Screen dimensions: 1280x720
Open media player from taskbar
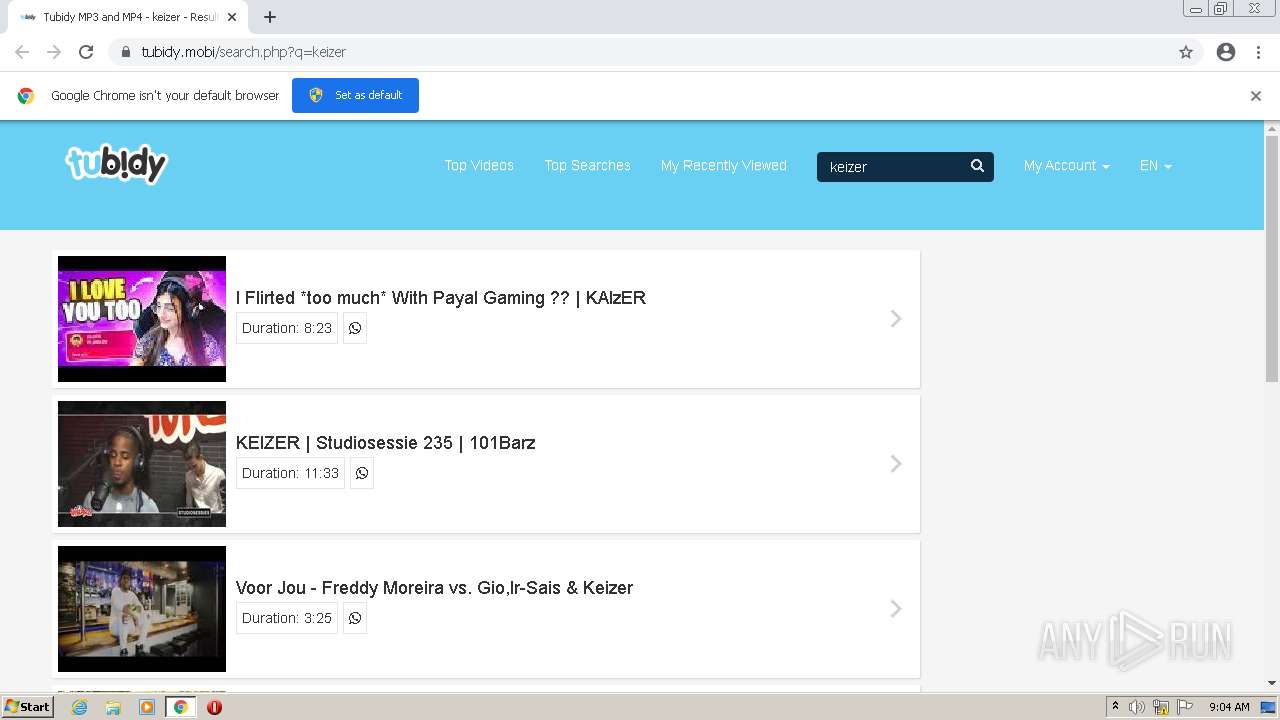[x=147, y=707]
